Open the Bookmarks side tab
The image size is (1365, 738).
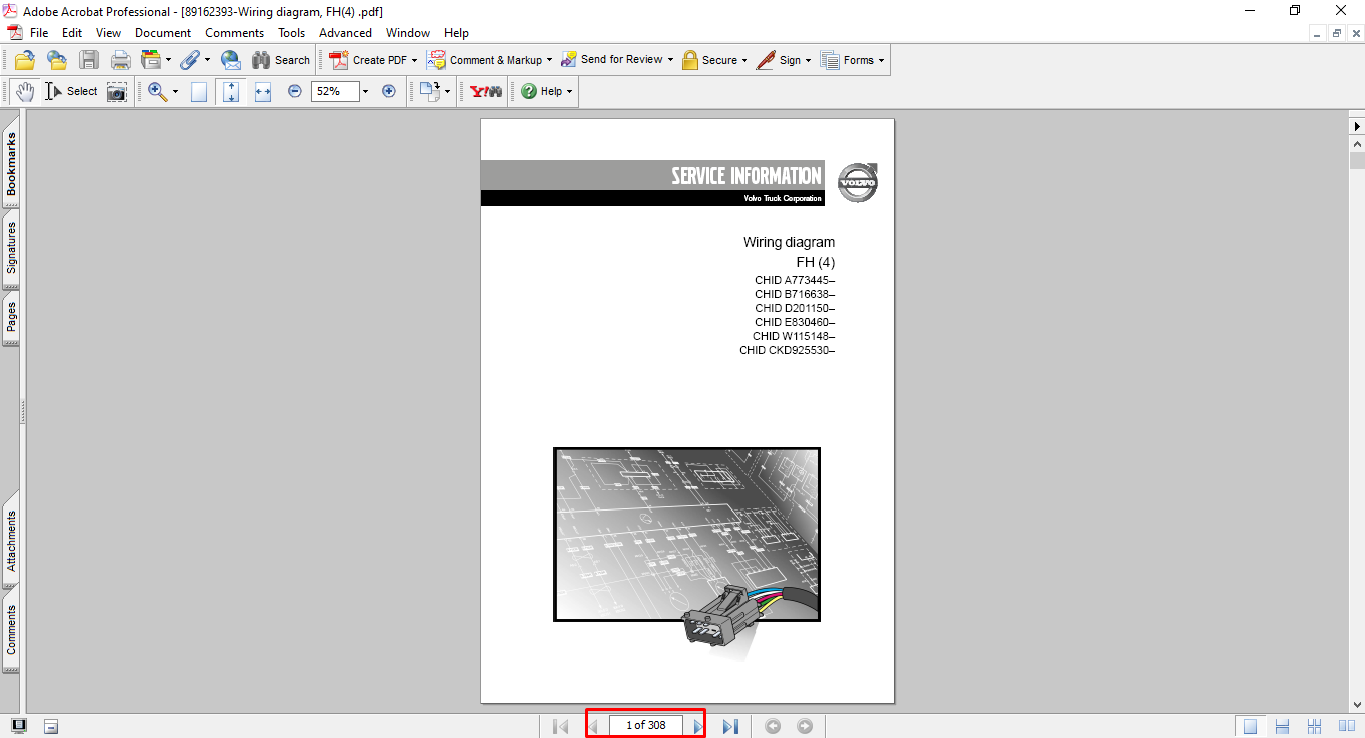click(x=11, y=165)
